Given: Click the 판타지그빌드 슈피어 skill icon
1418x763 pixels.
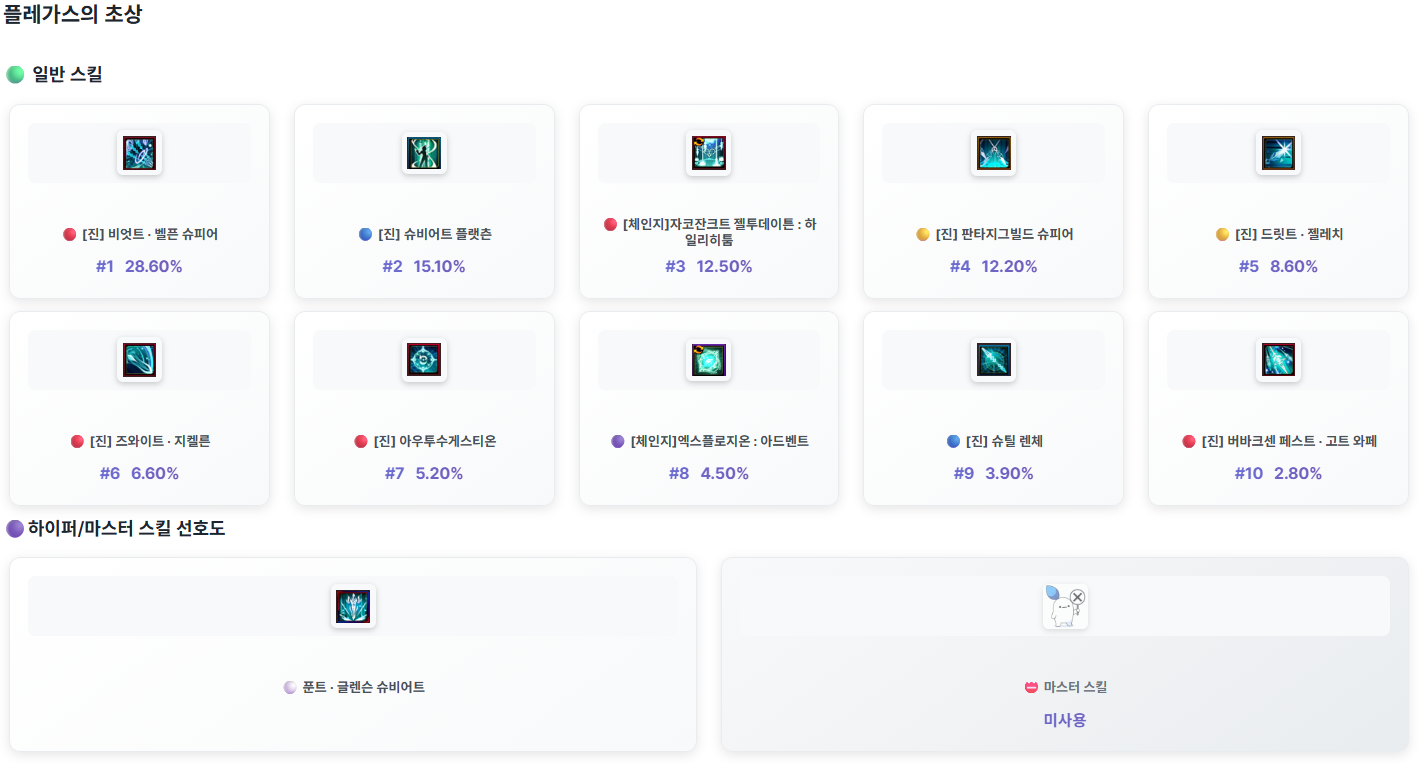Looking at the screenshot, I should (x=993, y=153).
